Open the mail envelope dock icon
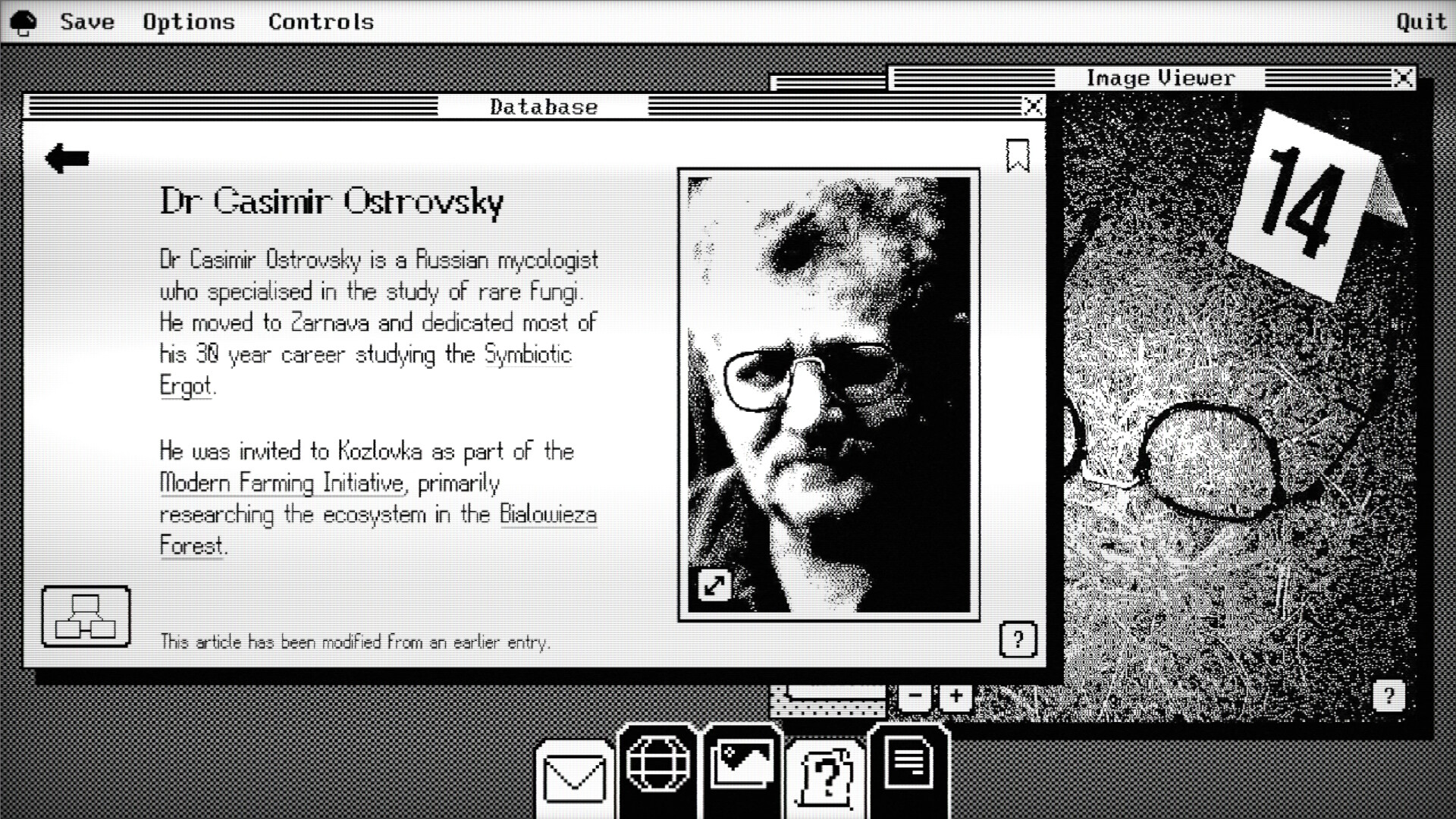1456x819 pixels. pos(575,778)
